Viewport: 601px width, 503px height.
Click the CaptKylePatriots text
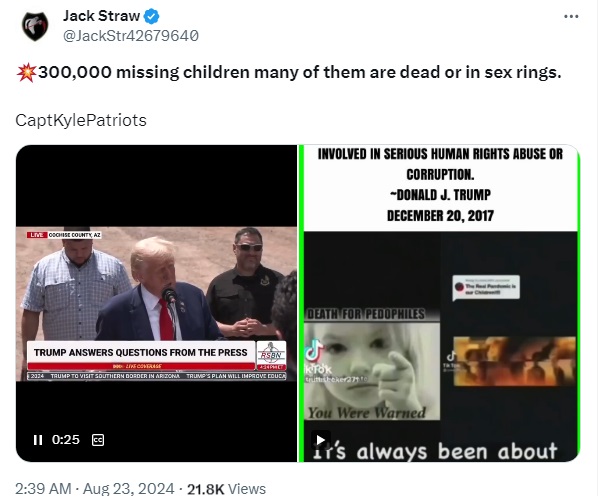81,121
